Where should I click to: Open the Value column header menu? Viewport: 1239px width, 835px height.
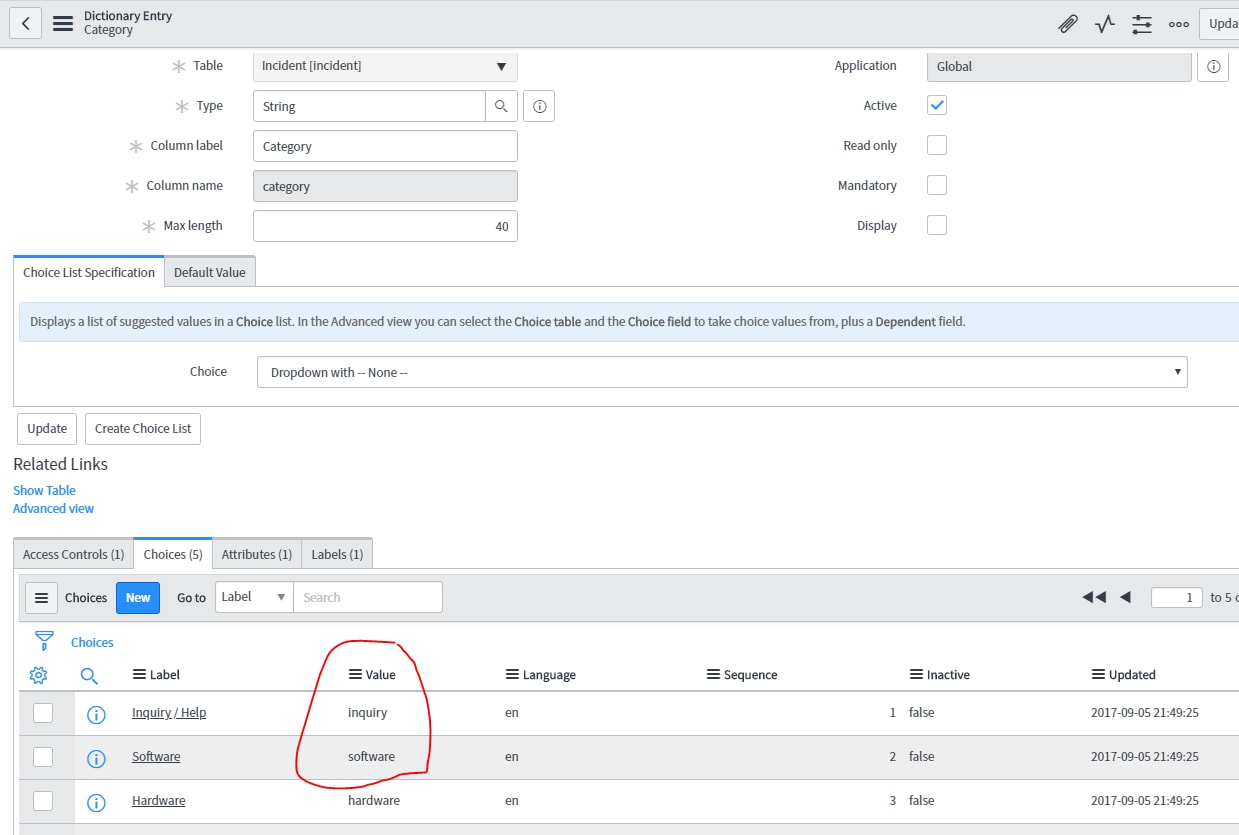[355, 675]
